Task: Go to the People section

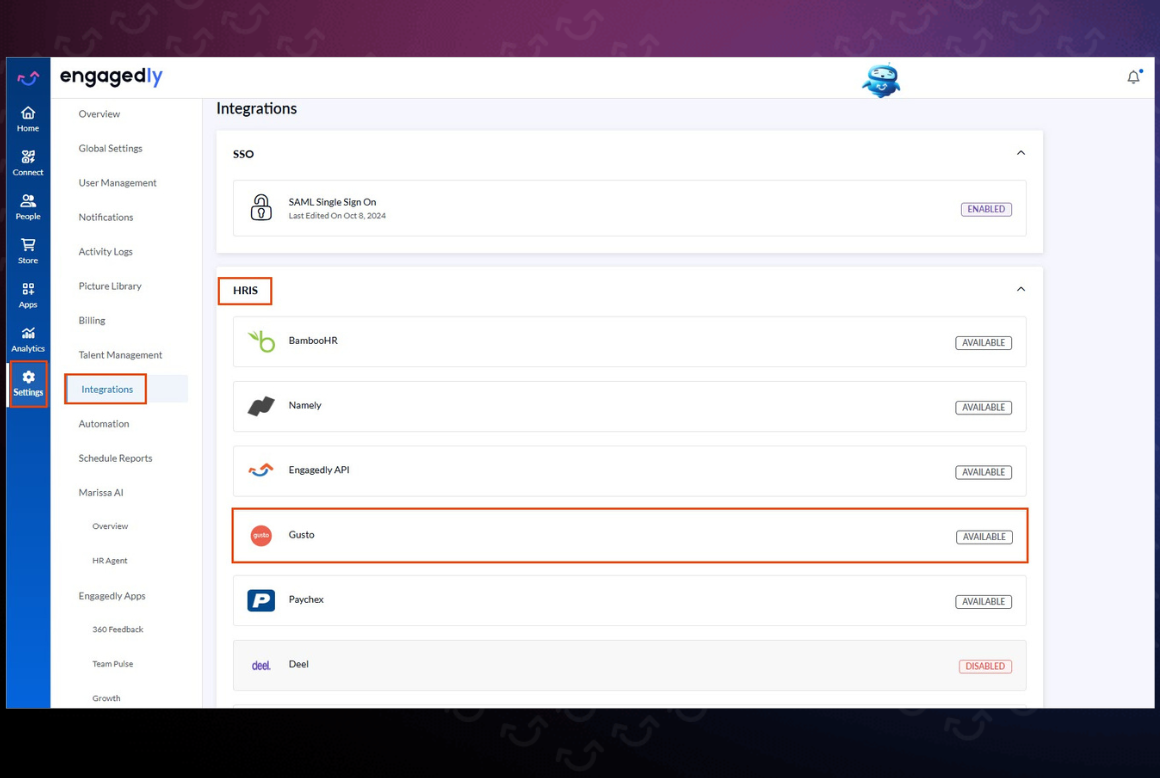Action: [x=28, y=206]
